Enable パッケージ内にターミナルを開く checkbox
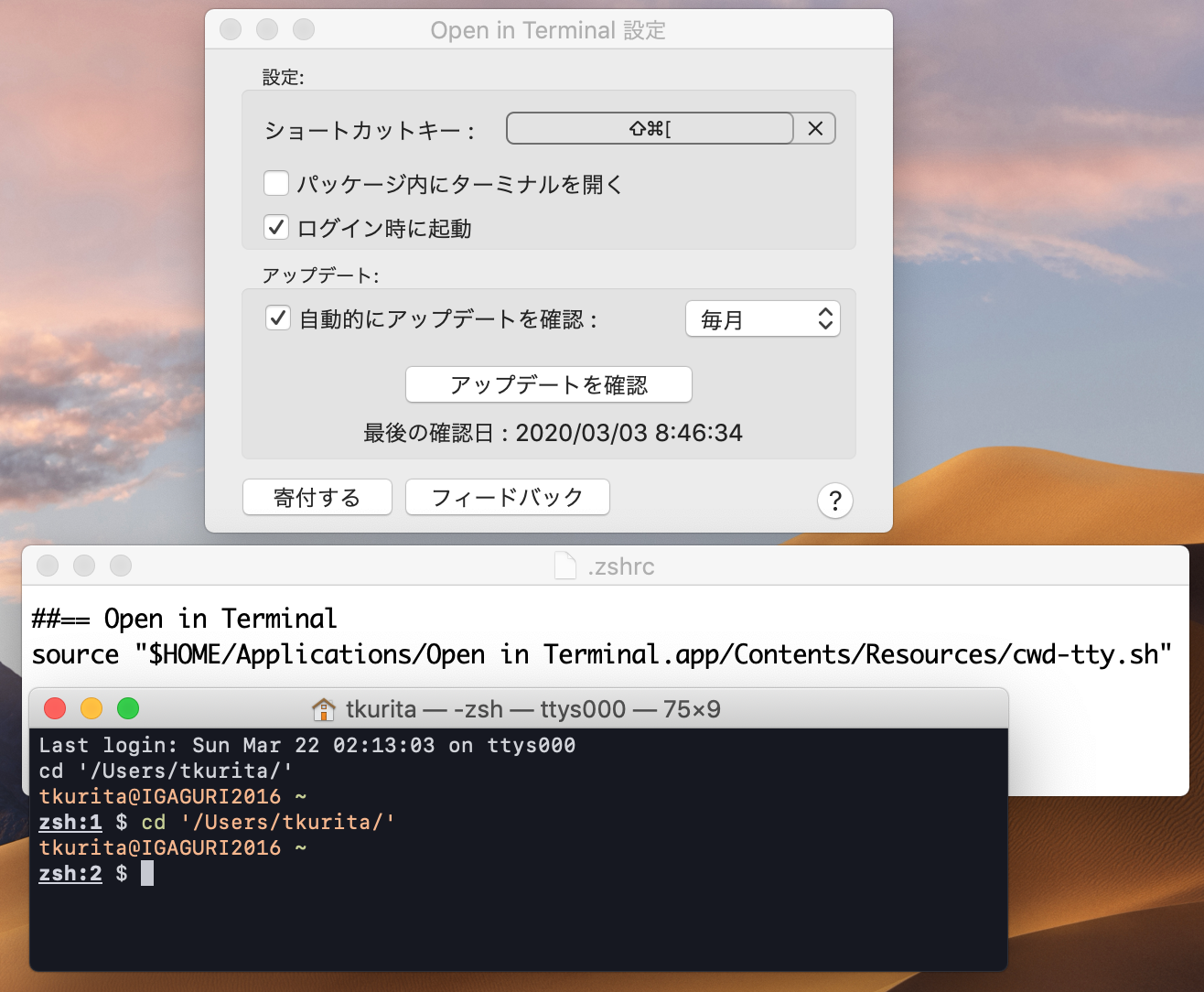Screen dimensions: 1204x992 tap(276, 184)
